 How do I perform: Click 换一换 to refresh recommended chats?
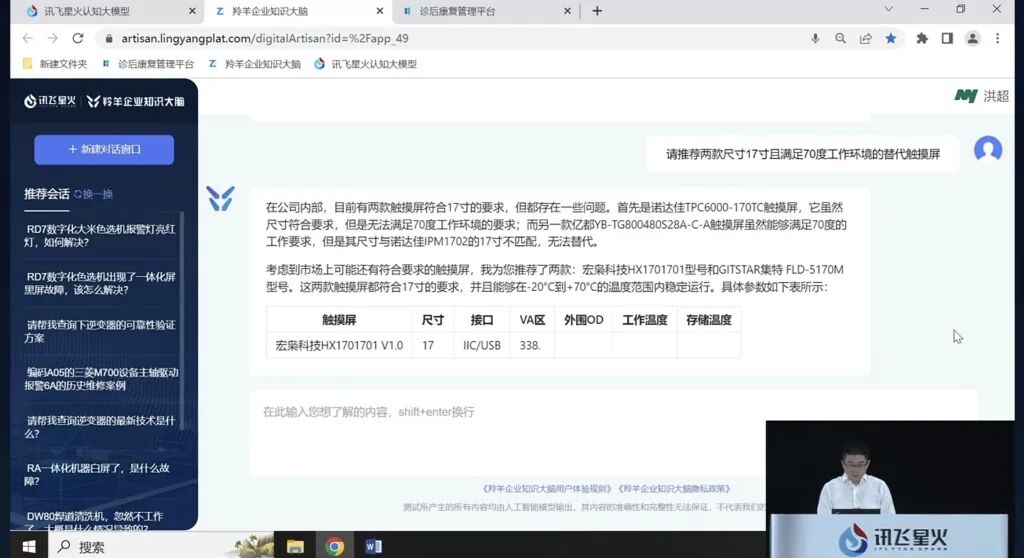coord(93,194)
